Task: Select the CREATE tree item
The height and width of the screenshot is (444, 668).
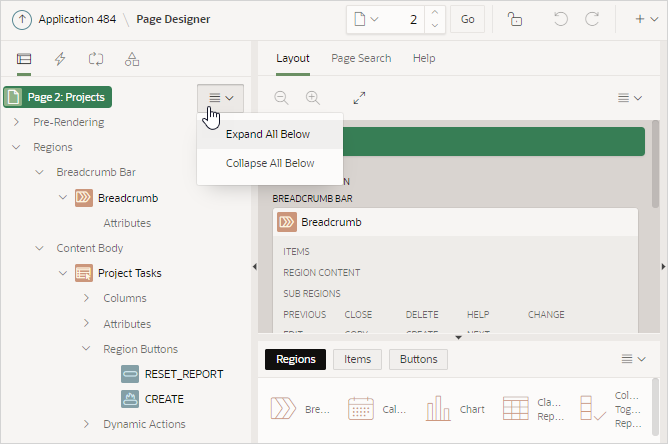Action: pos(164,399)
